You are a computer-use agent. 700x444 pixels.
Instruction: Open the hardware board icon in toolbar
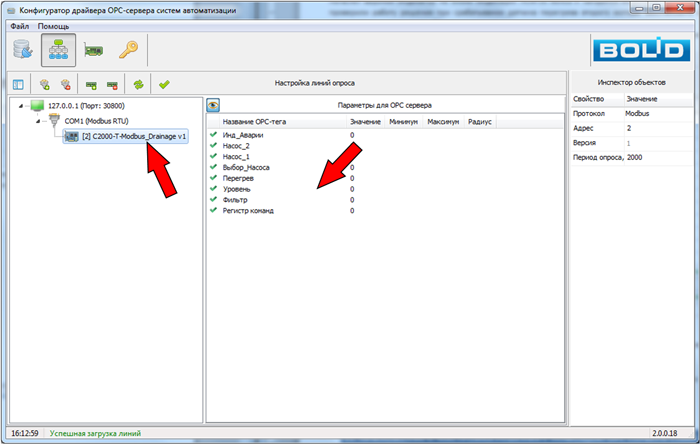[94, 51]
